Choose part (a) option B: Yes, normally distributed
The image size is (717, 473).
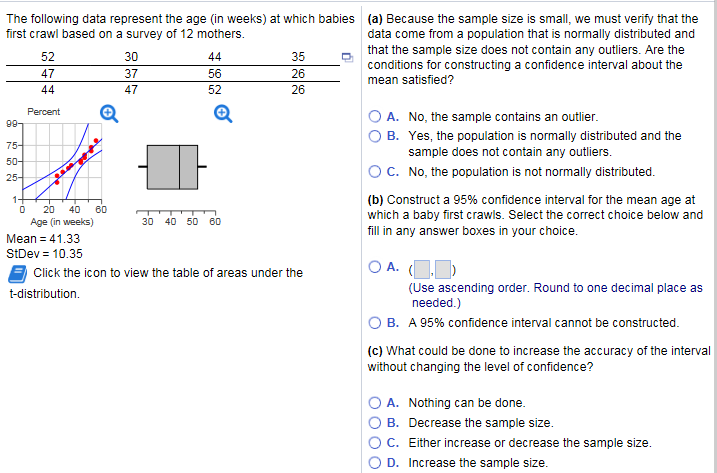(377, 135)
